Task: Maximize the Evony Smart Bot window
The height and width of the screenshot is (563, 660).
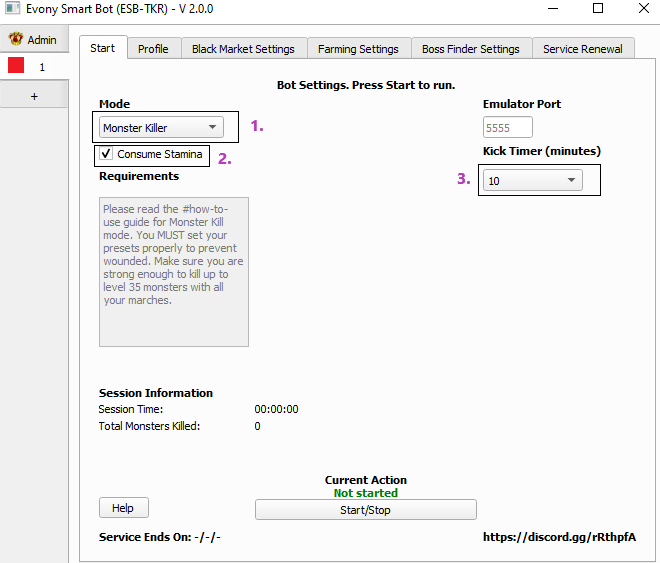Action: pos(598,8)
